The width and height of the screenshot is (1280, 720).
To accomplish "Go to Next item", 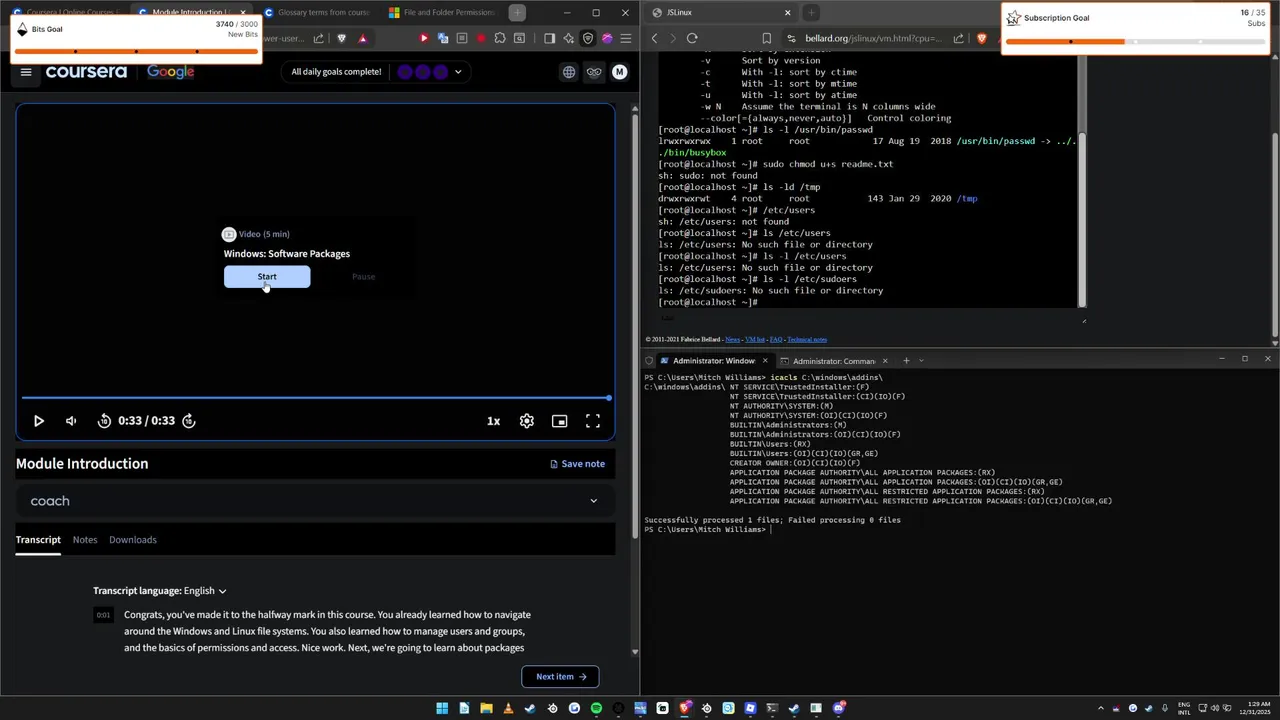I will tap(560, 677).
